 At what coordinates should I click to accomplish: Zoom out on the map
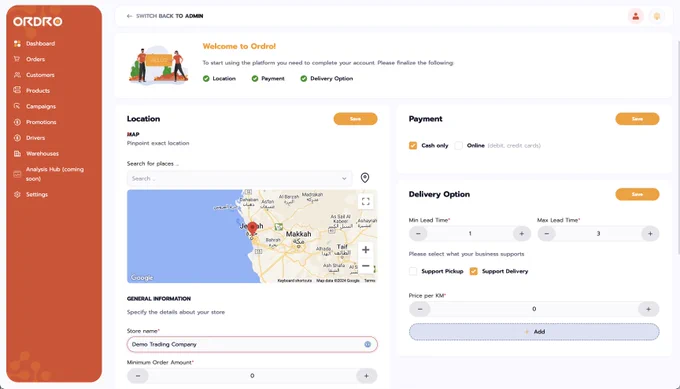[x=366, y=265]
